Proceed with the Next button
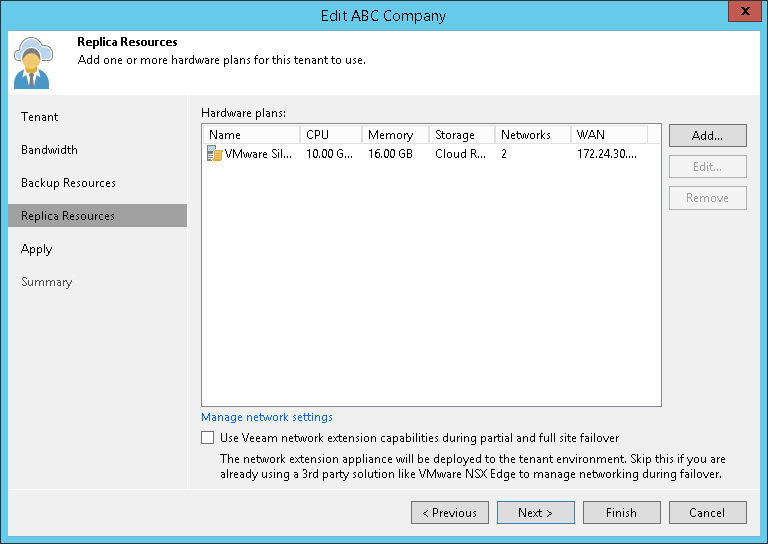 coord(536,513)
